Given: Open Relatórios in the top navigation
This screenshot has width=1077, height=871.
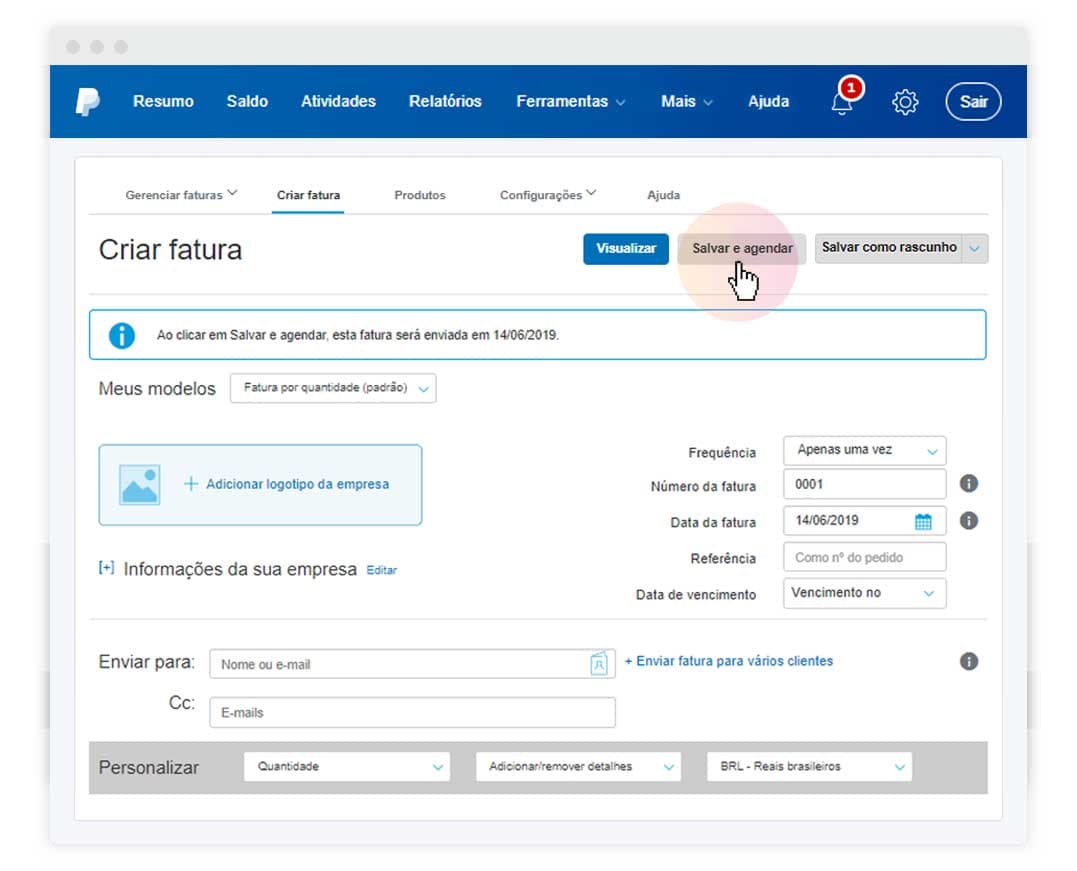Looking at the screenshot, I should [445, 101].
